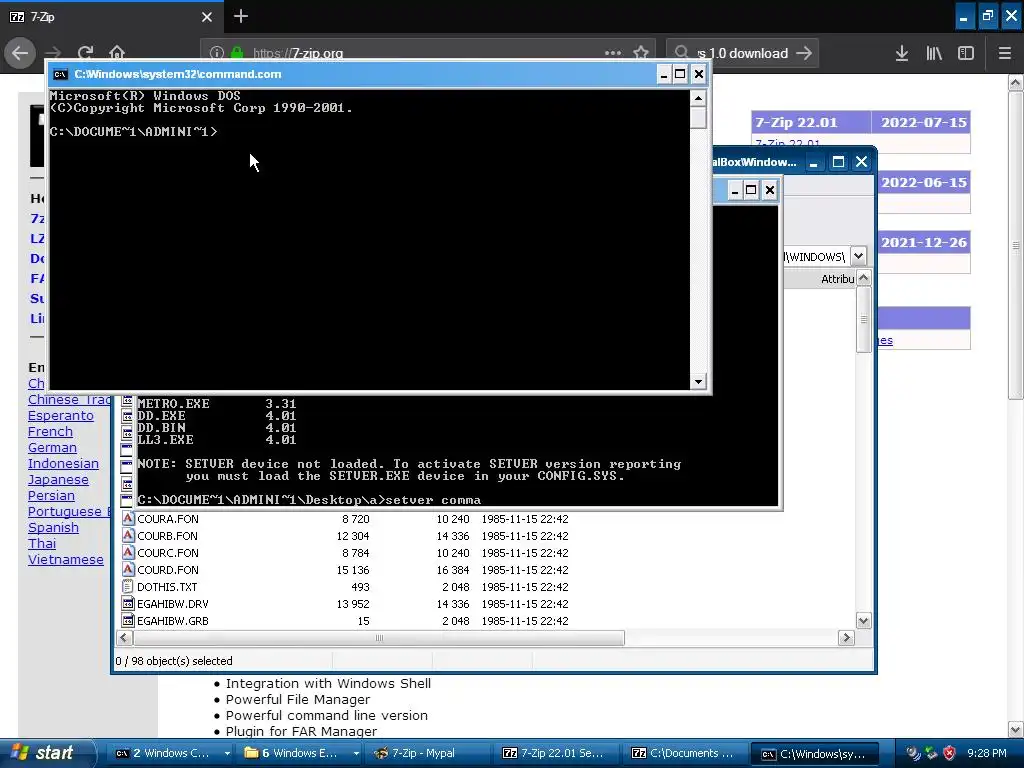The image size is (1024, 768).
Task: Click the DOTHIS.TXT text file icon
Action: pyautogui.click(x=128, y=586)
